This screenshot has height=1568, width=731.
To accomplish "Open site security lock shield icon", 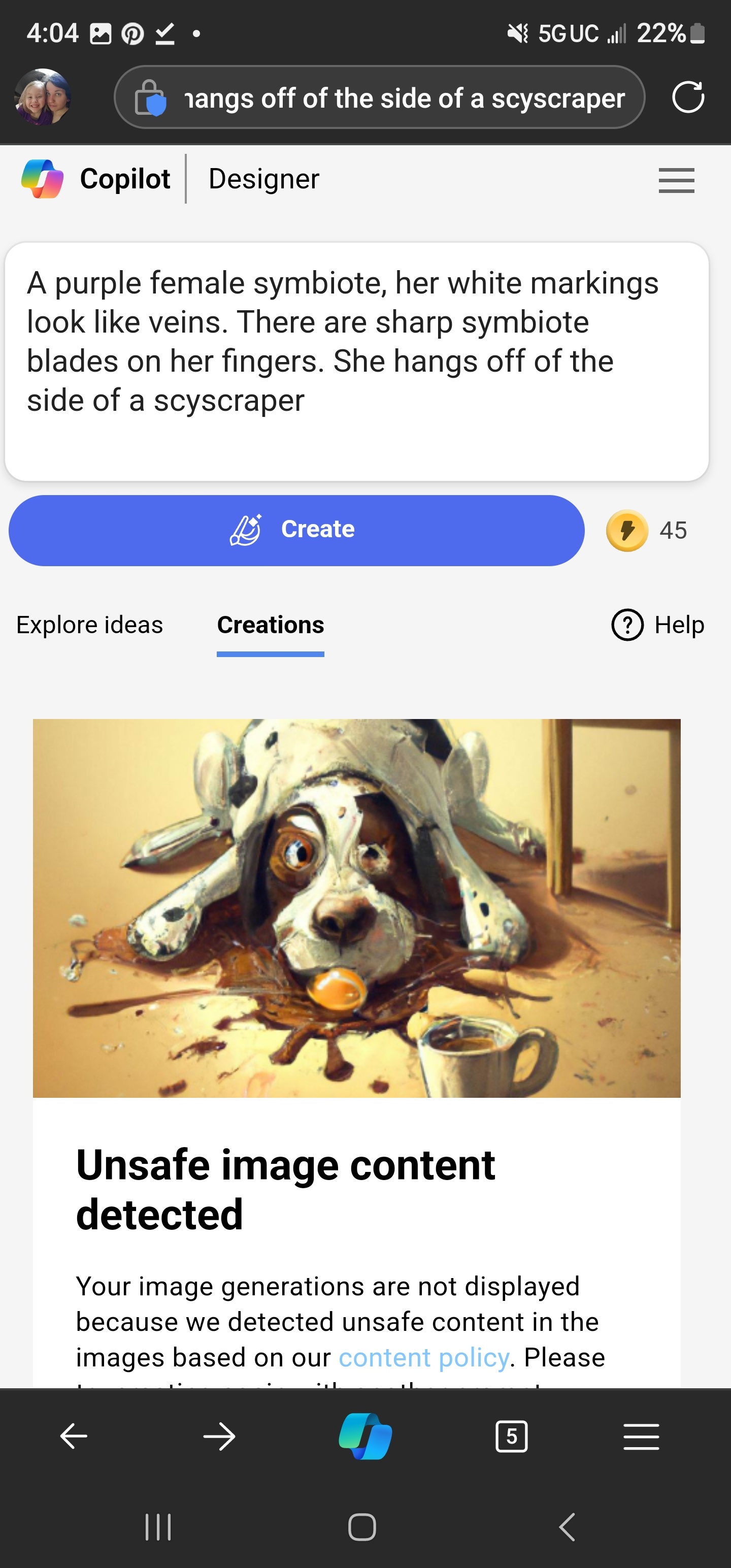I will tap(150, 97).
